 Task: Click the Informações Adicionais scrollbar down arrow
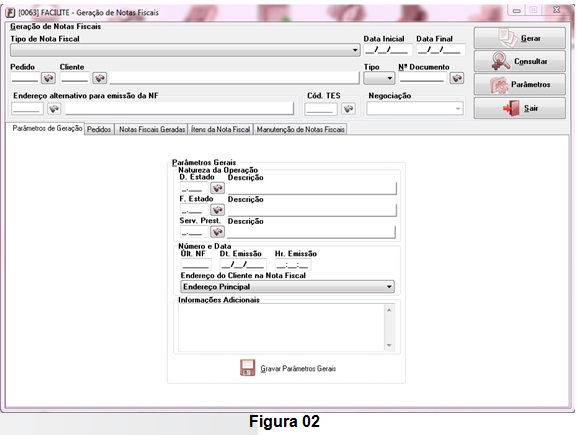click(x=389, y=346)
